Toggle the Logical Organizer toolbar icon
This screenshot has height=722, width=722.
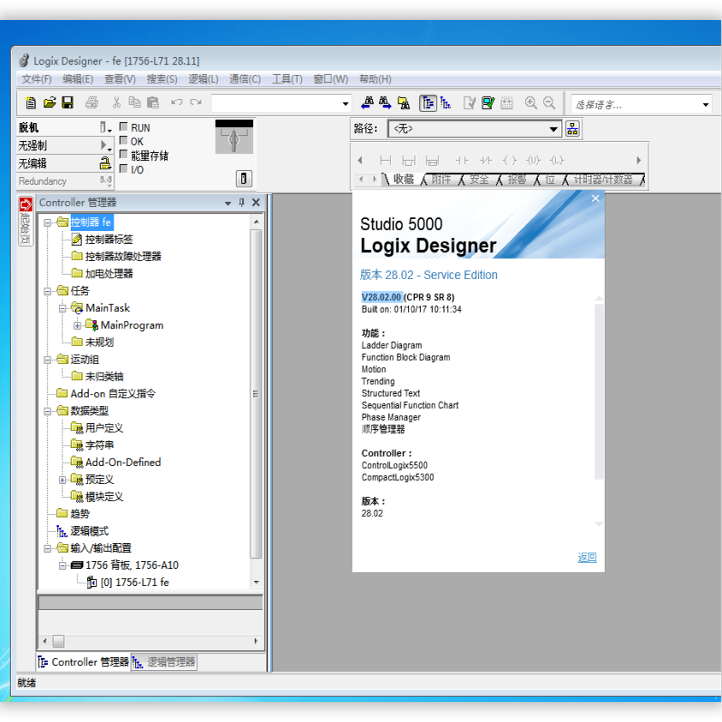coord(446,103)
